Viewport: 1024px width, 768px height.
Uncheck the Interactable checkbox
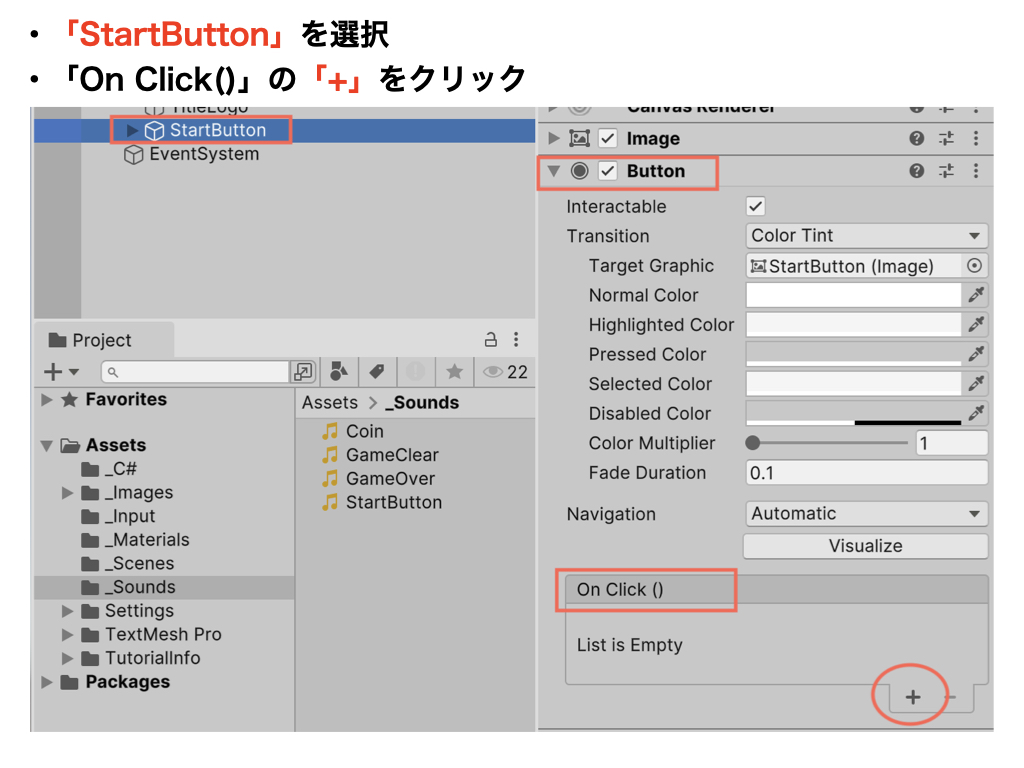(756, 207)
